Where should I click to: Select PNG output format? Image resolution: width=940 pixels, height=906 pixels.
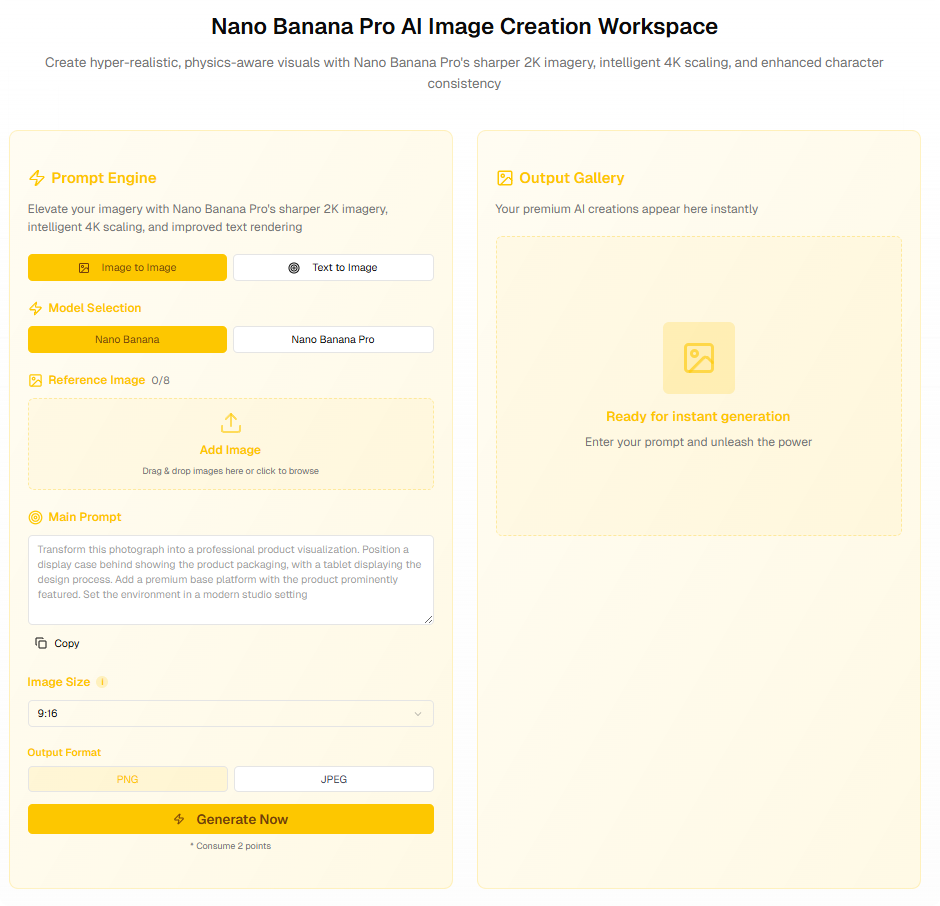pyautogui.click(x=127, y=778)
